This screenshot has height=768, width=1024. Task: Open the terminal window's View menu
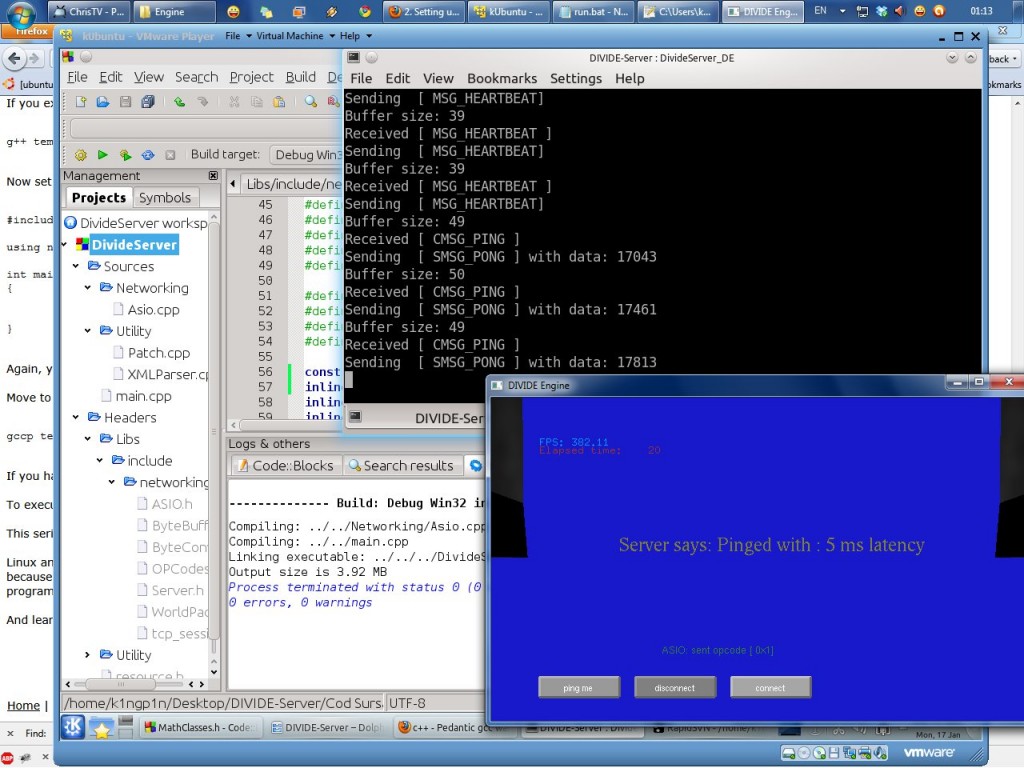coord(438,78)
